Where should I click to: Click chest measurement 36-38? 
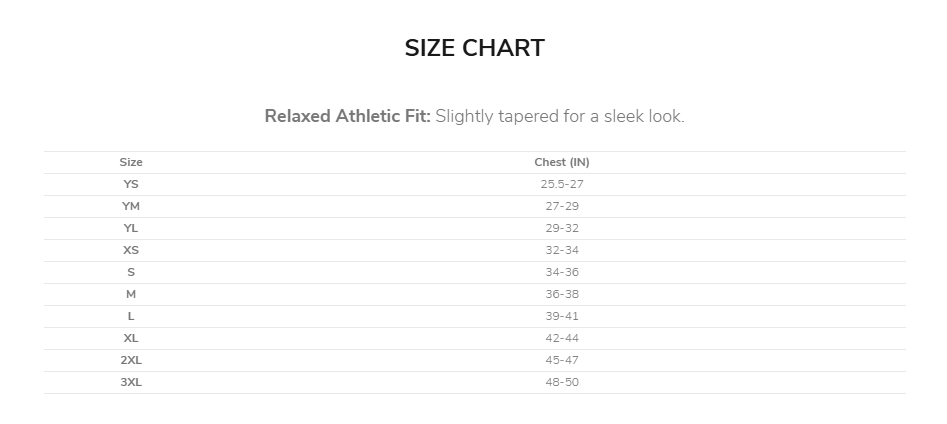tap(561, 294)
